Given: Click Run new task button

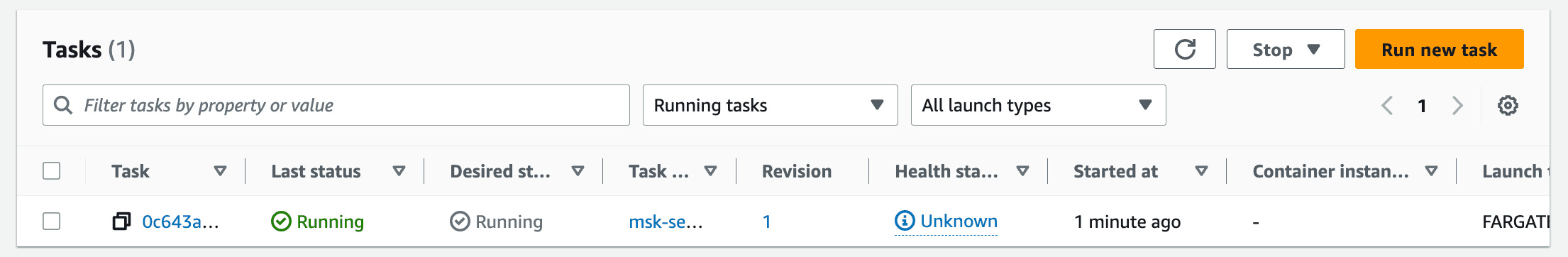Looking at the screenshot, I should pos(1439,49).
